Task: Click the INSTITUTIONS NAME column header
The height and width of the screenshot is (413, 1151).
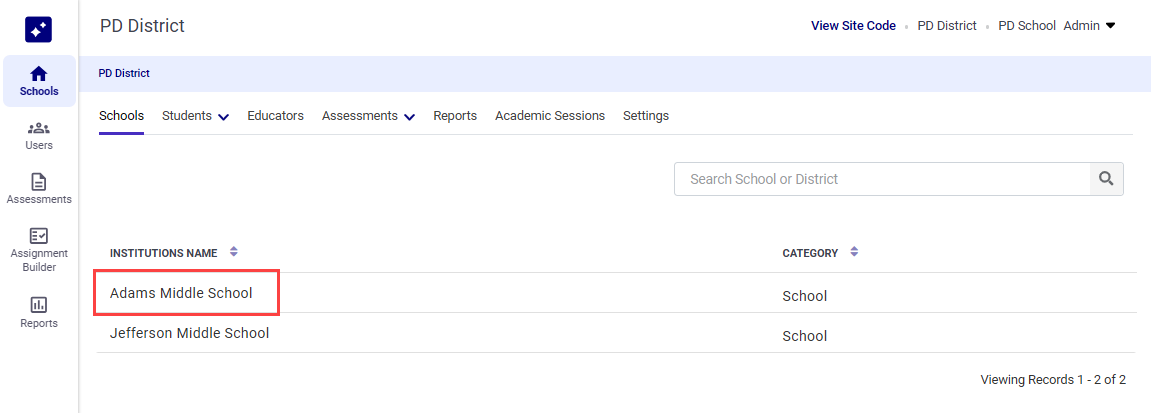Action: point(164,253)
